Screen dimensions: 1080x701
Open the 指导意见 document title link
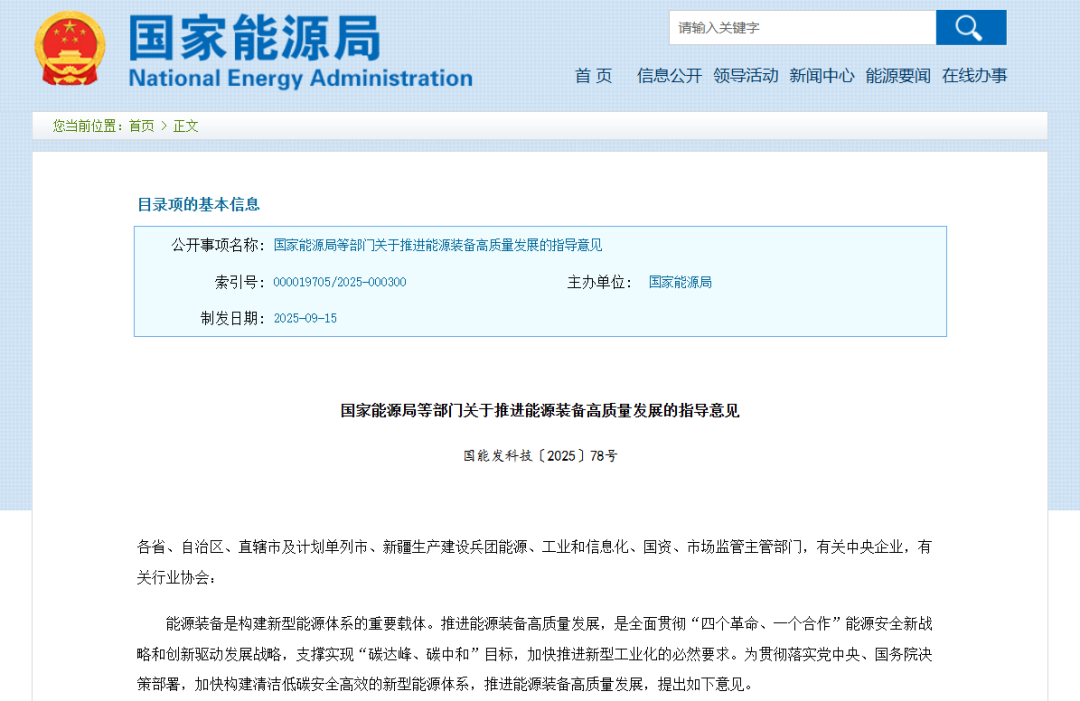442,244
